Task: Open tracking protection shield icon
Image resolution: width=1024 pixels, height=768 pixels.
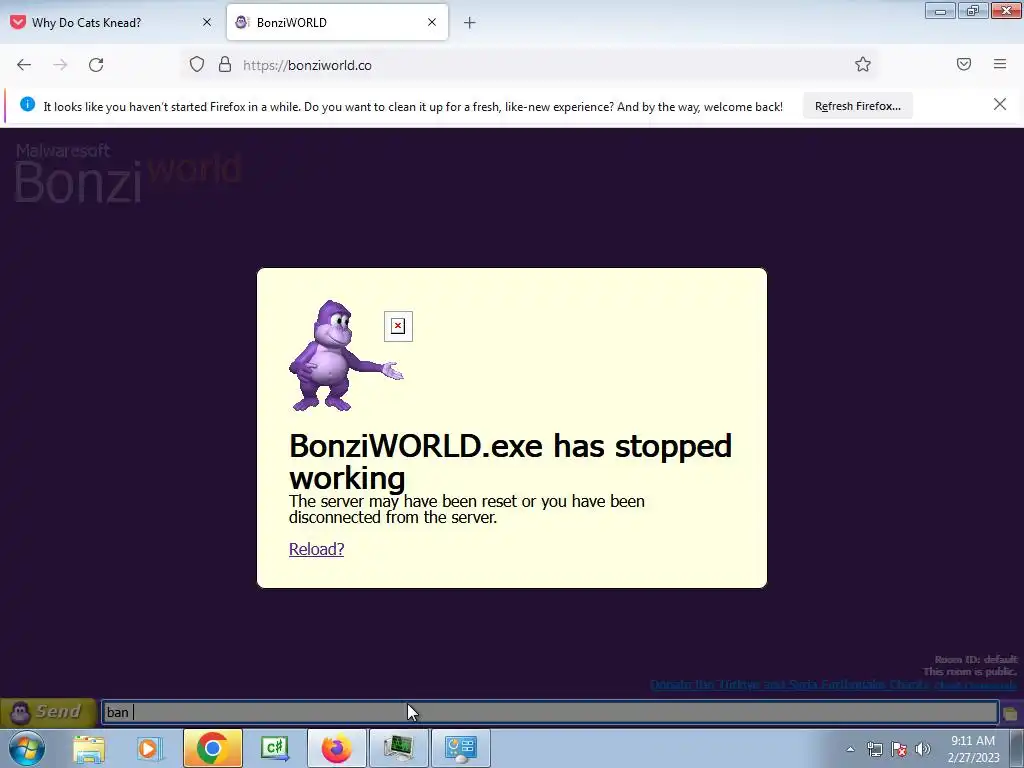Action: 197,65
